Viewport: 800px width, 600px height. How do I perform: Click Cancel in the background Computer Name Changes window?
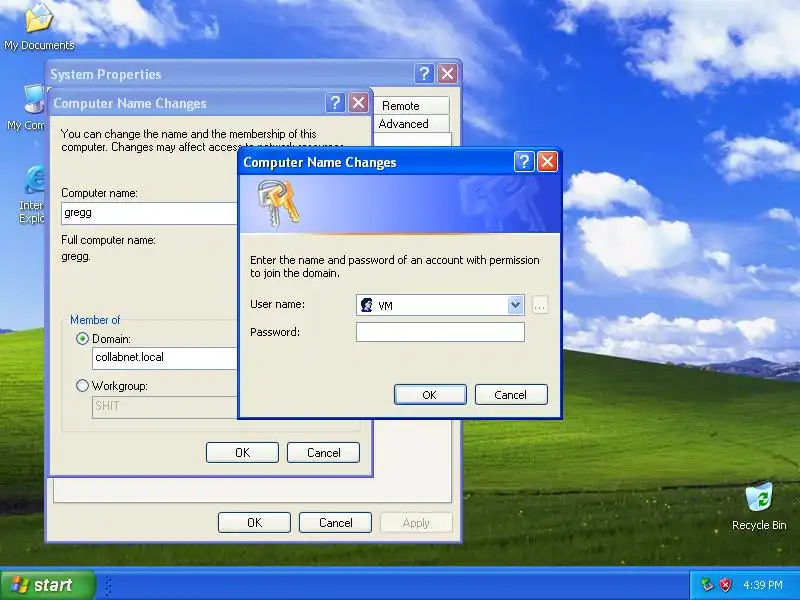pyautogui.click(x=323, y=453)
